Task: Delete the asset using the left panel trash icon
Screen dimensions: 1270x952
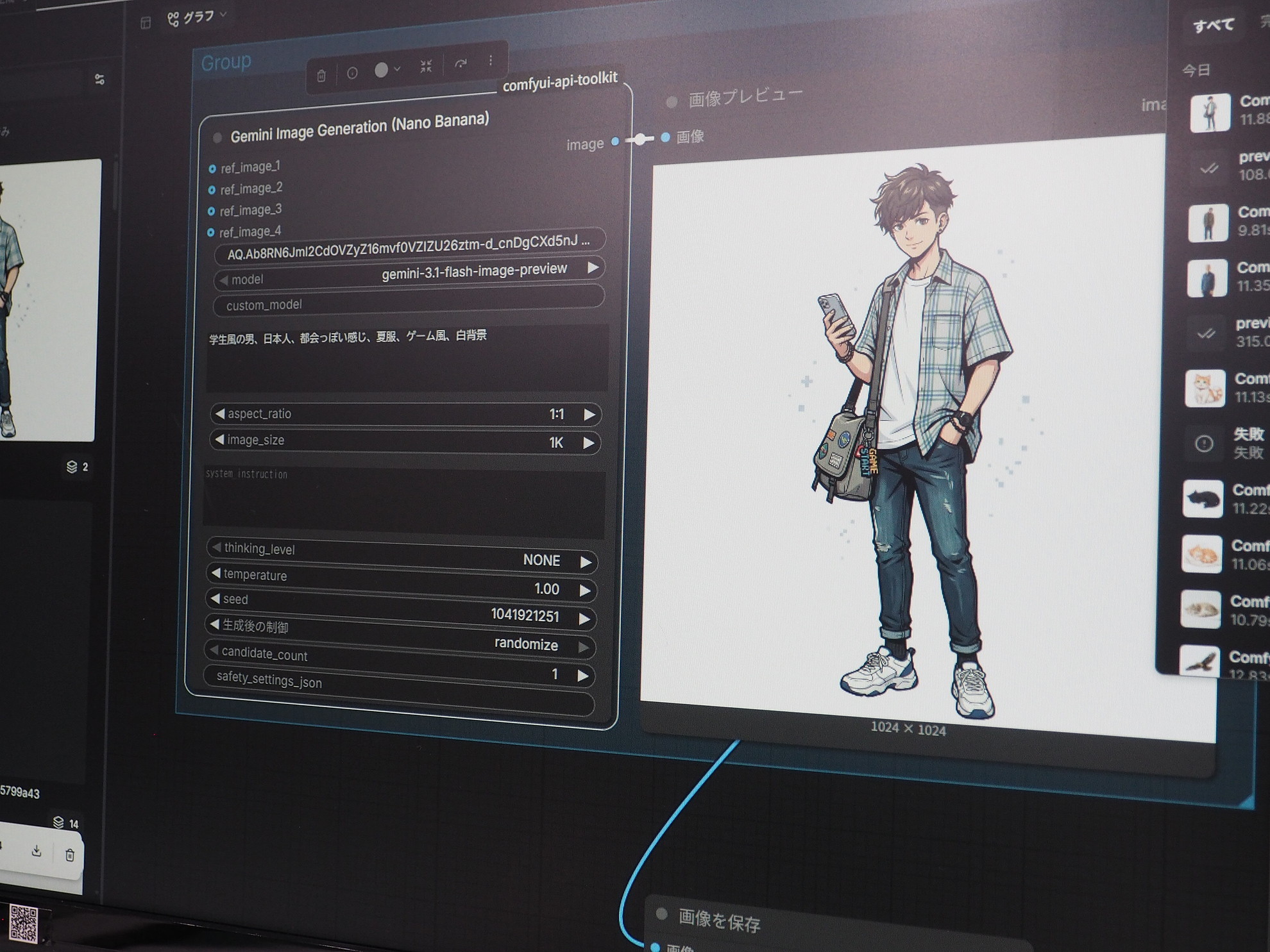Action: (x=70, y=855)
